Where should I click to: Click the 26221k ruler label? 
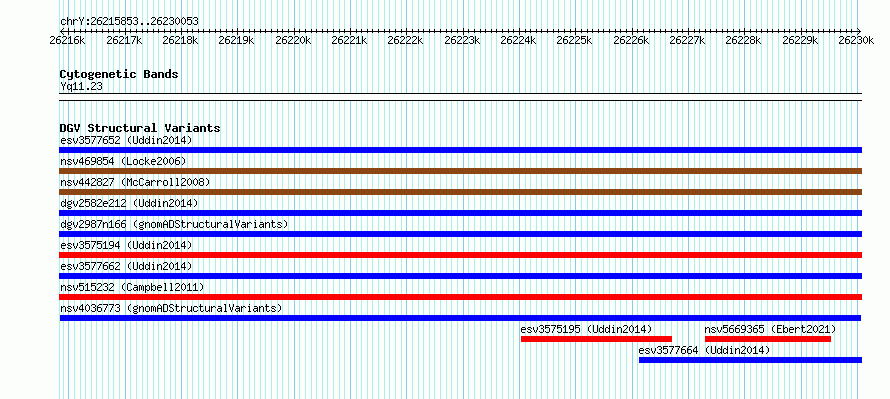click(x=349, y=40)
